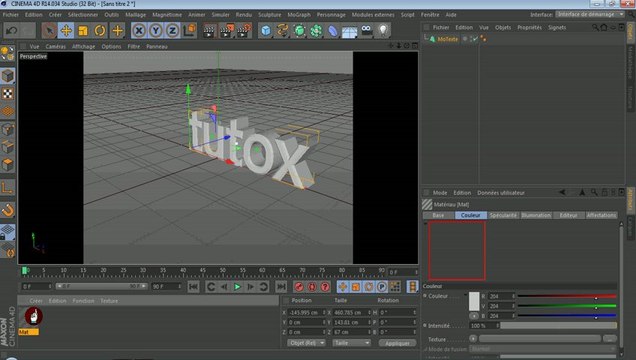Adjust the blue B color slider

point(567,316)
